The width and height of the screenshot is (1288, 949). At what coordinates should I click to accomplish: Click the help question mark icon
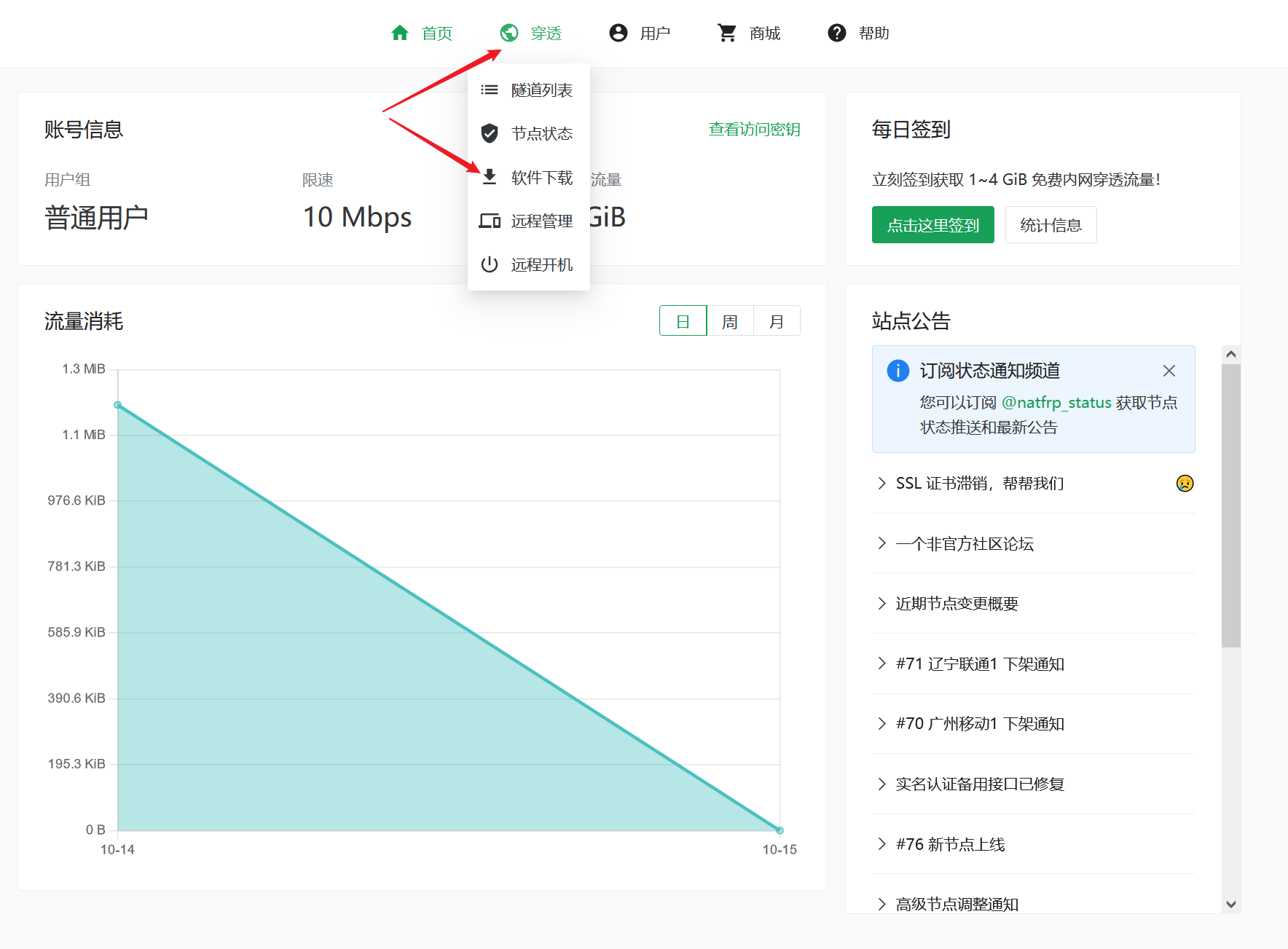(837, 33)
